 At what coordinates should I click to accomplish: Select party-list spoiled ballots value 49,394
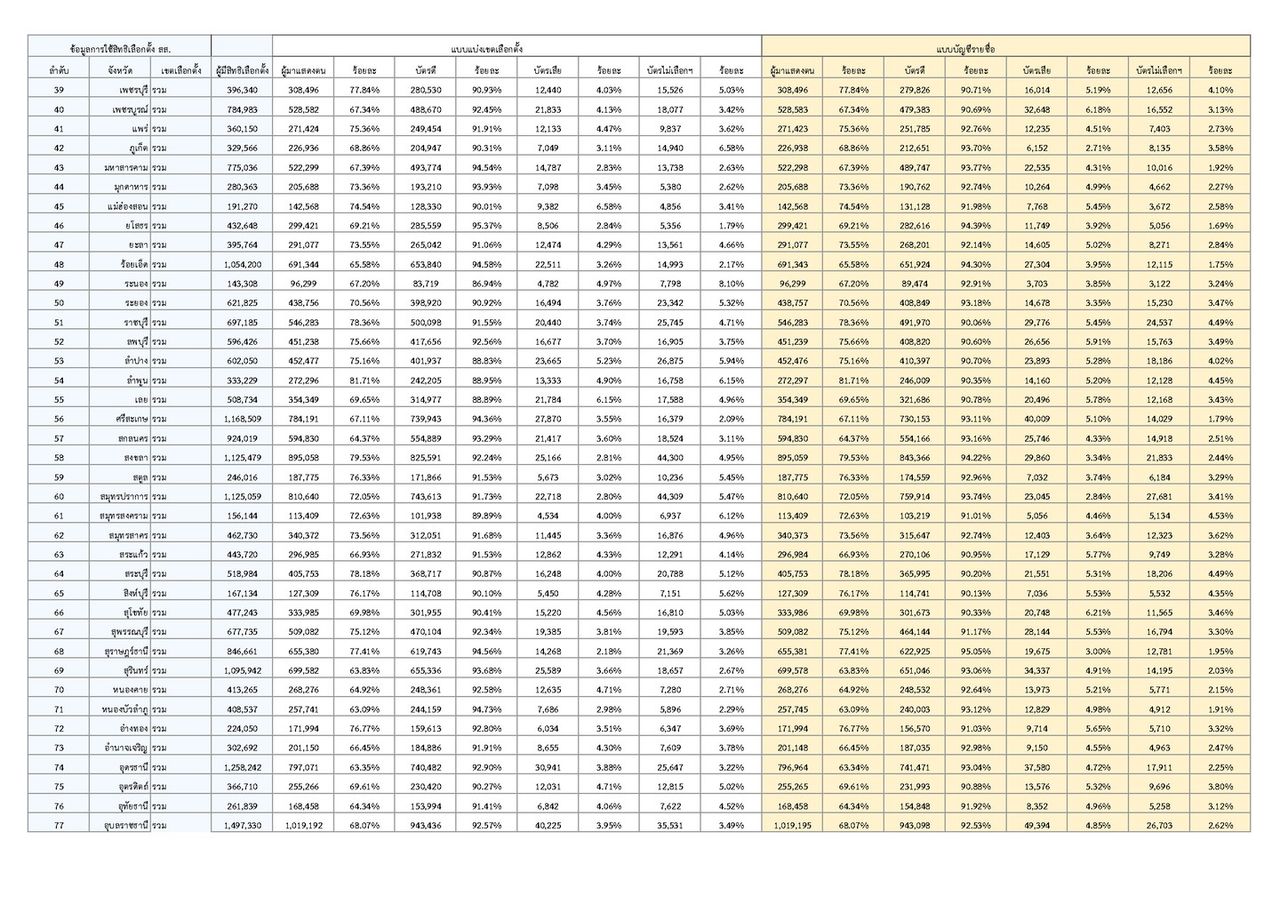tap(1037, 825)
